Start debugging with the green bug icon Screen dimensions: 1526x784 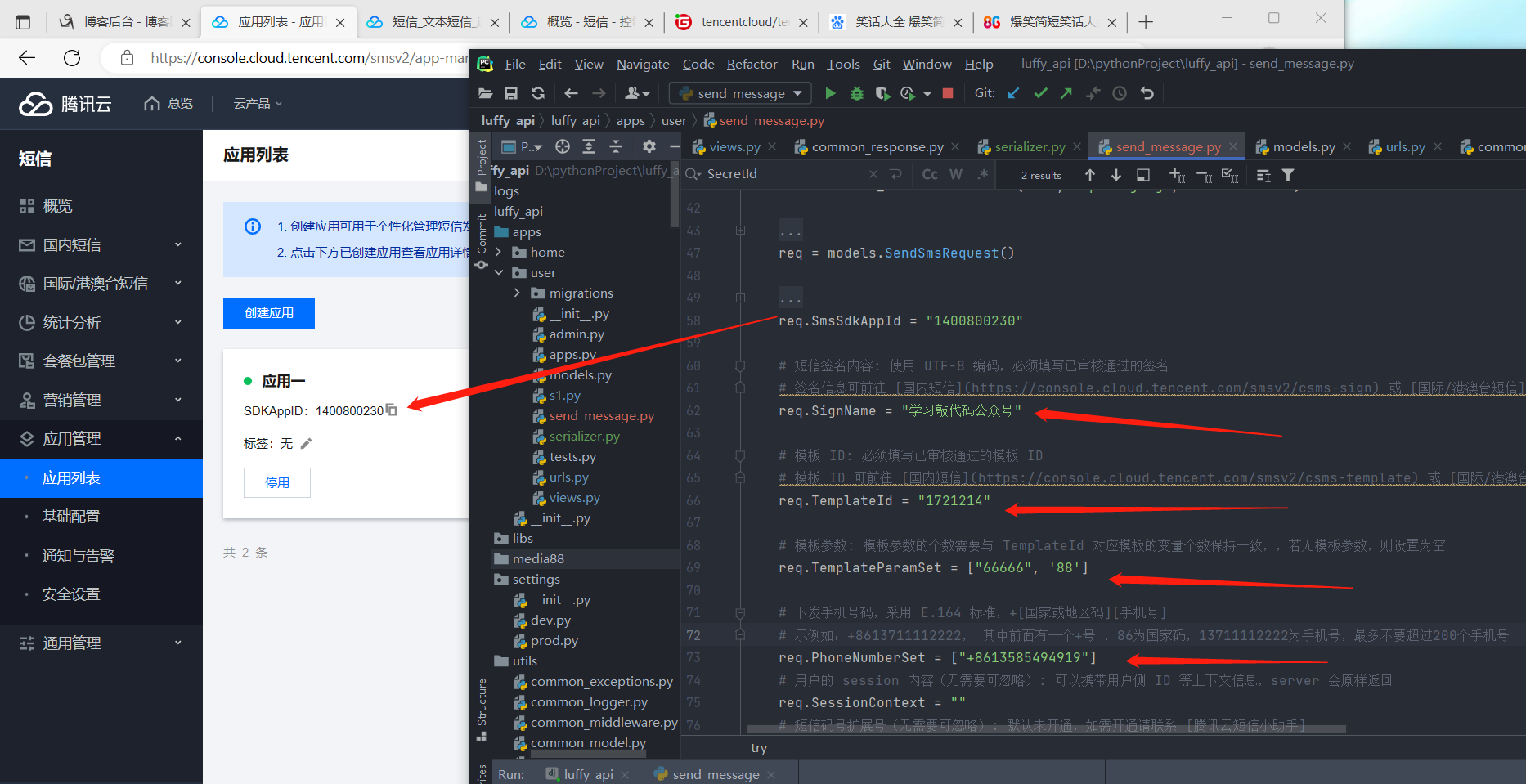(x=856, y=93)
